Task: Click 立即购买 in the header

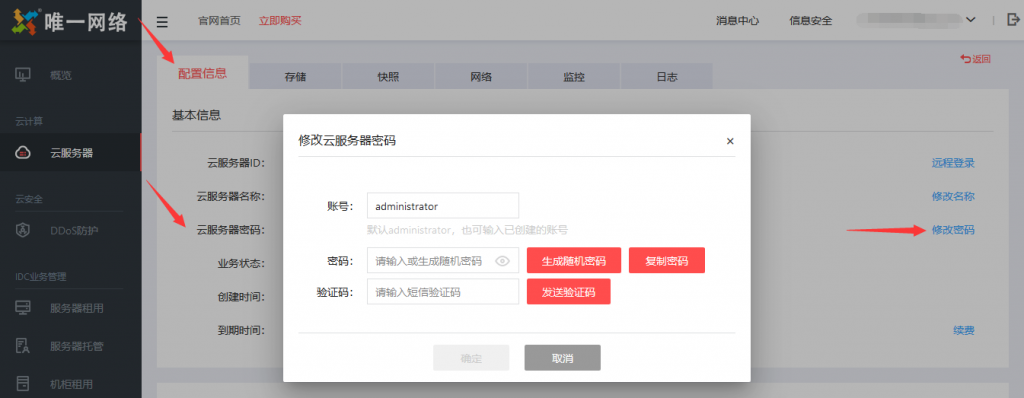Action: click(x=280, y=21)
